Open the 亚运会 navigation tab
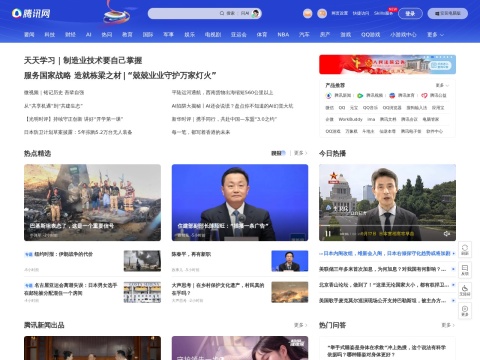This screenshot has height=360, width=480. 239,34
